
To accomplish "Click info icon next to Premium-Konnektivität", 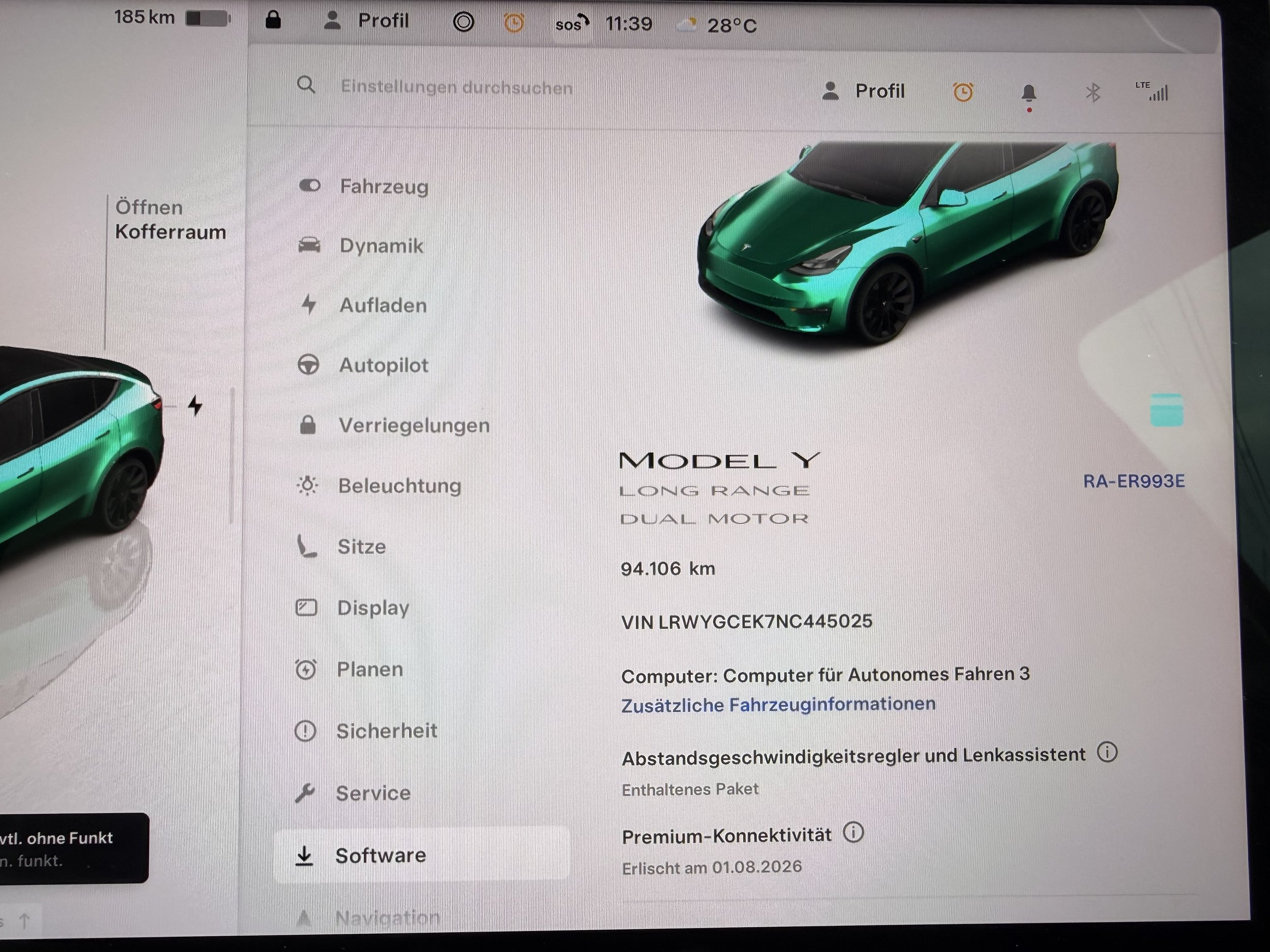I will [x=853, y=832].
